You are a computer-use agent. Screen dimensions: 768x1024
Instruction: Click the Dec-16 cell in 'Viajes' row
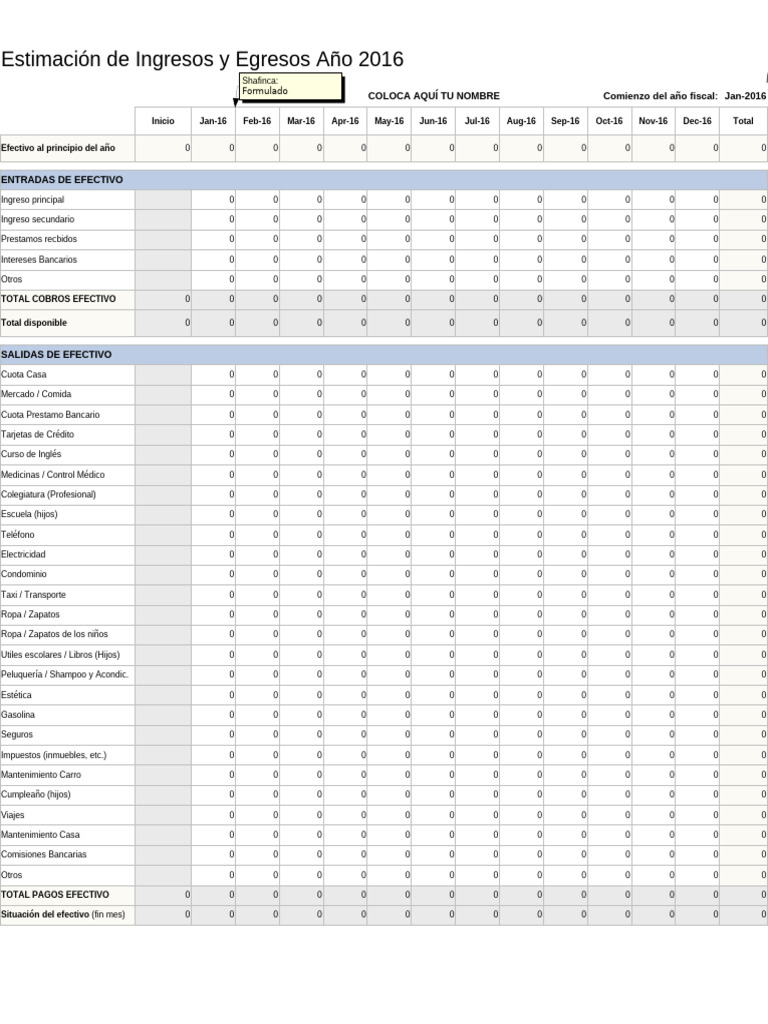pos(697,815)
